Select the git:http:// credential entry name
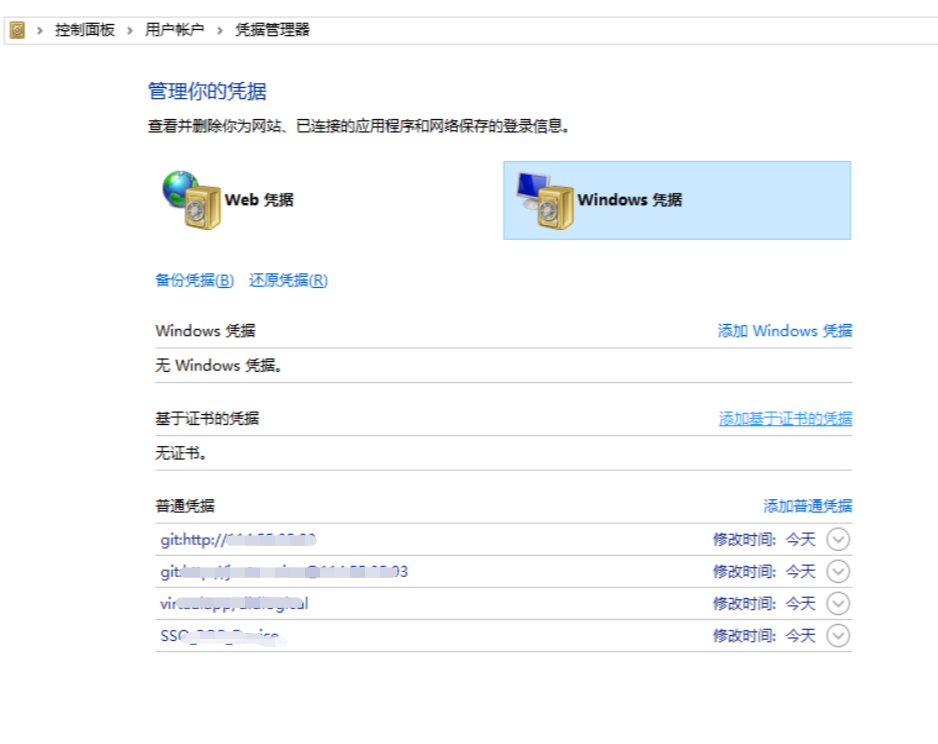Screen dimensions: 938x744 click(238, 539)
